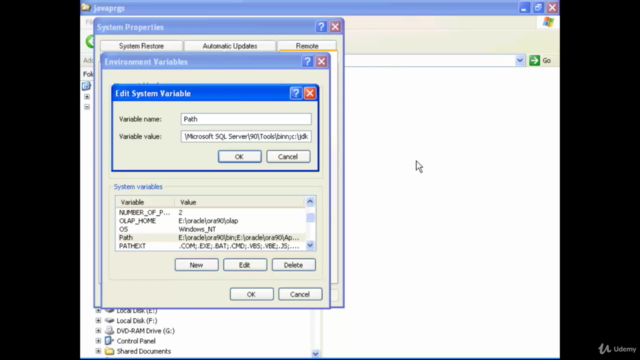Screen dimensions: 640x360
Task: Click OK in Edit System Variable dialog
Action: tap(240, 157)
